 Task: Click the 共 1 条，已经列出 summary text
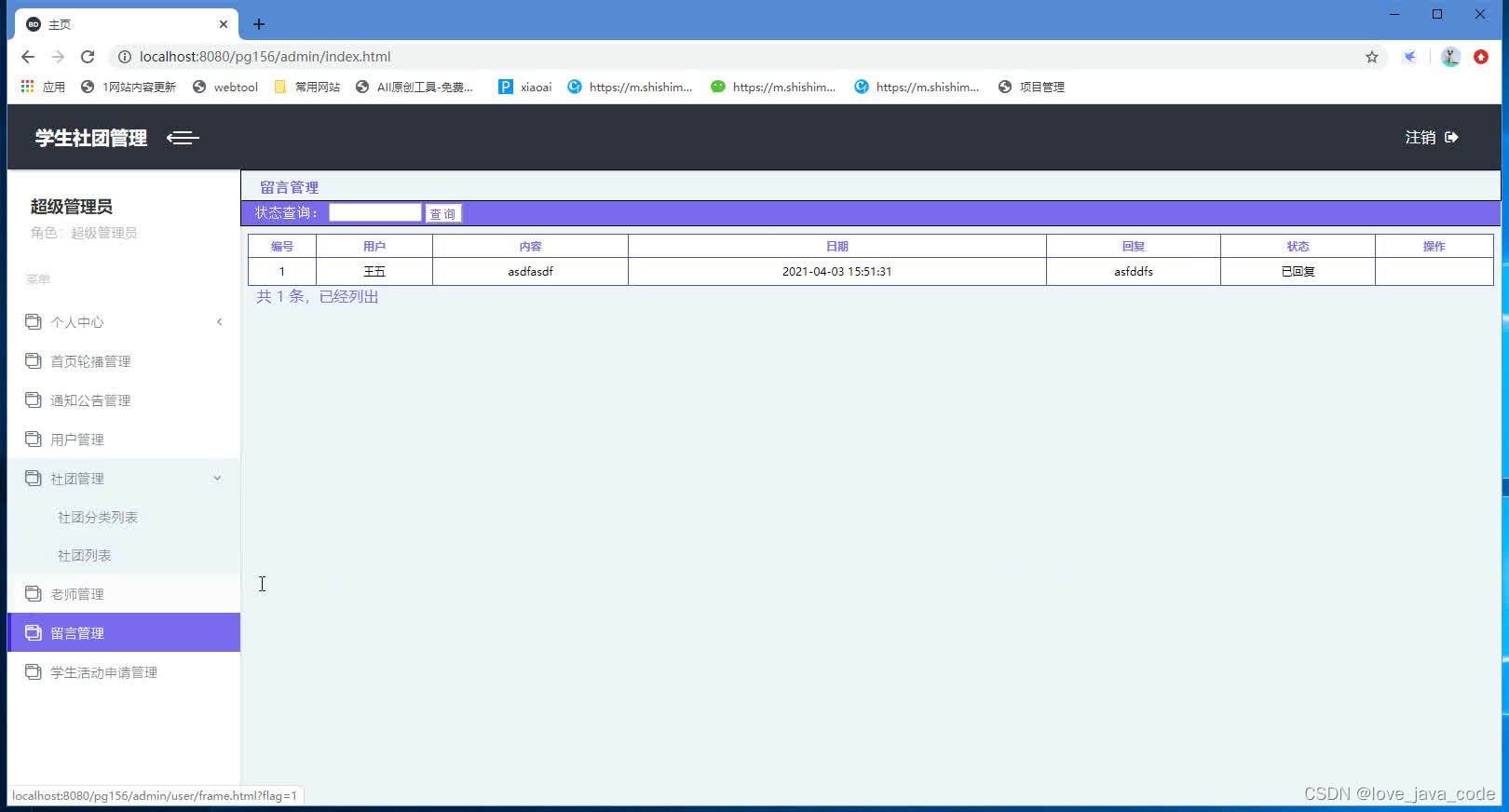click(x=318, y=296)
